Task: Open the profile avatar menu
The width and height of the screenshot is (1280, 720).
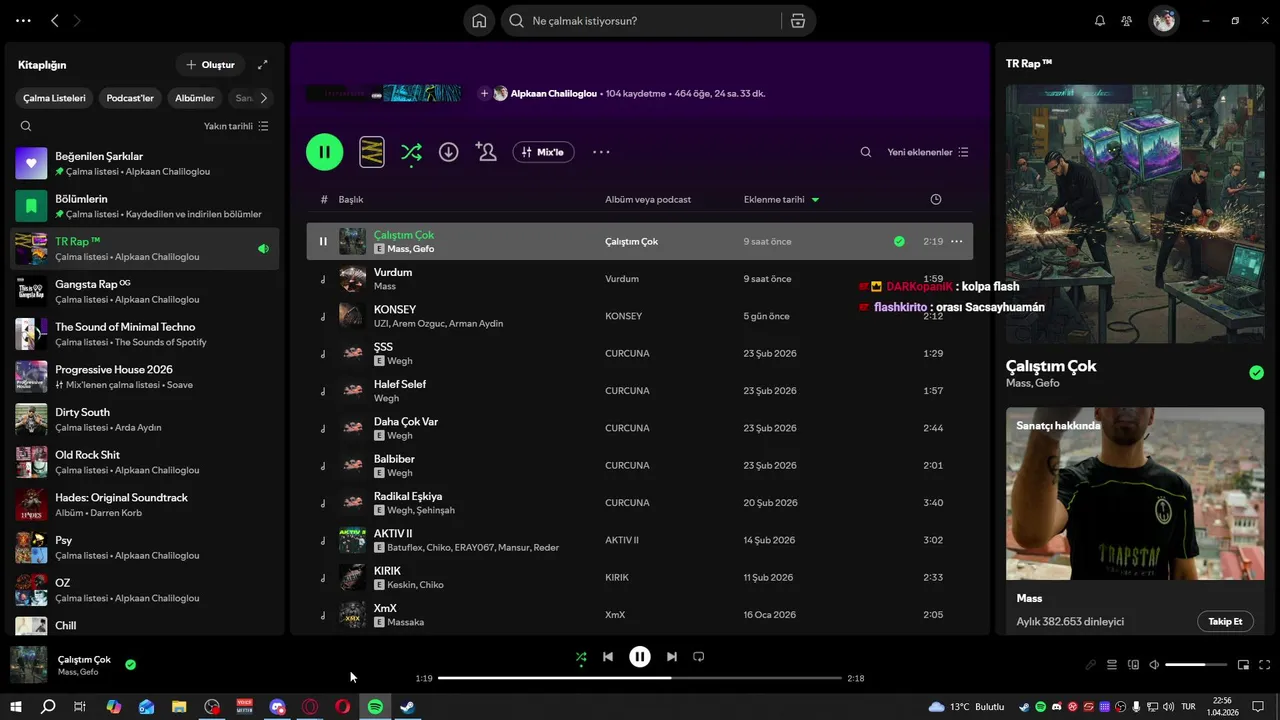Action: (1163, 20)
